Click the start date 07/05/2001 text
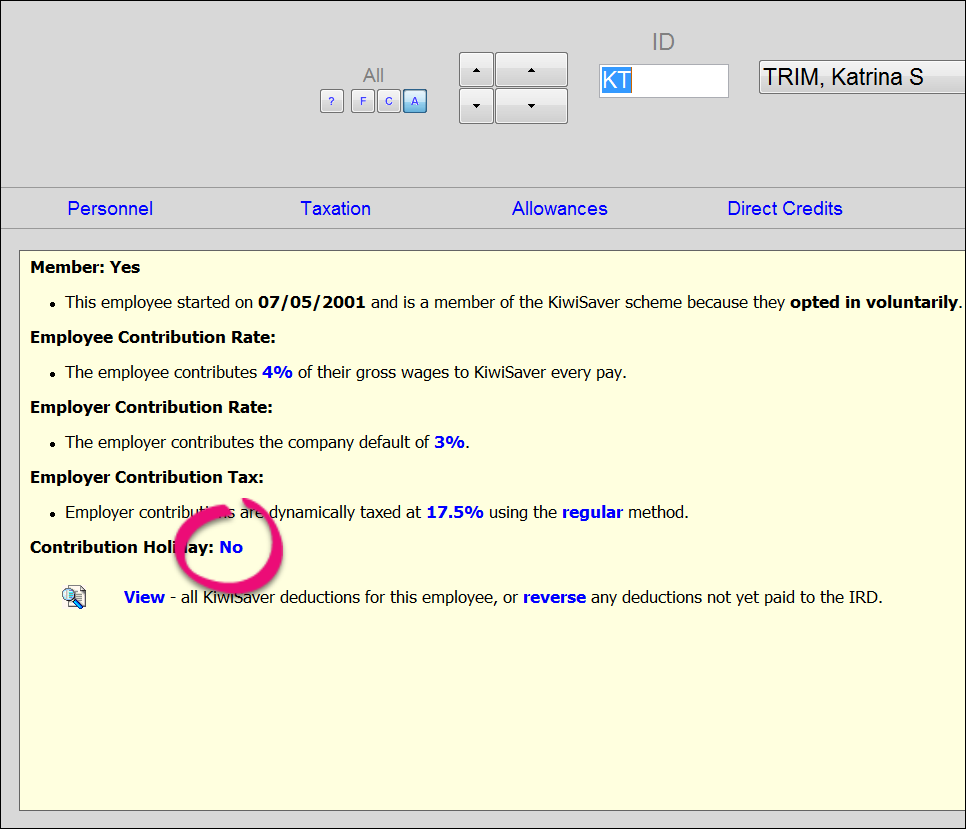 coord(312,302)
